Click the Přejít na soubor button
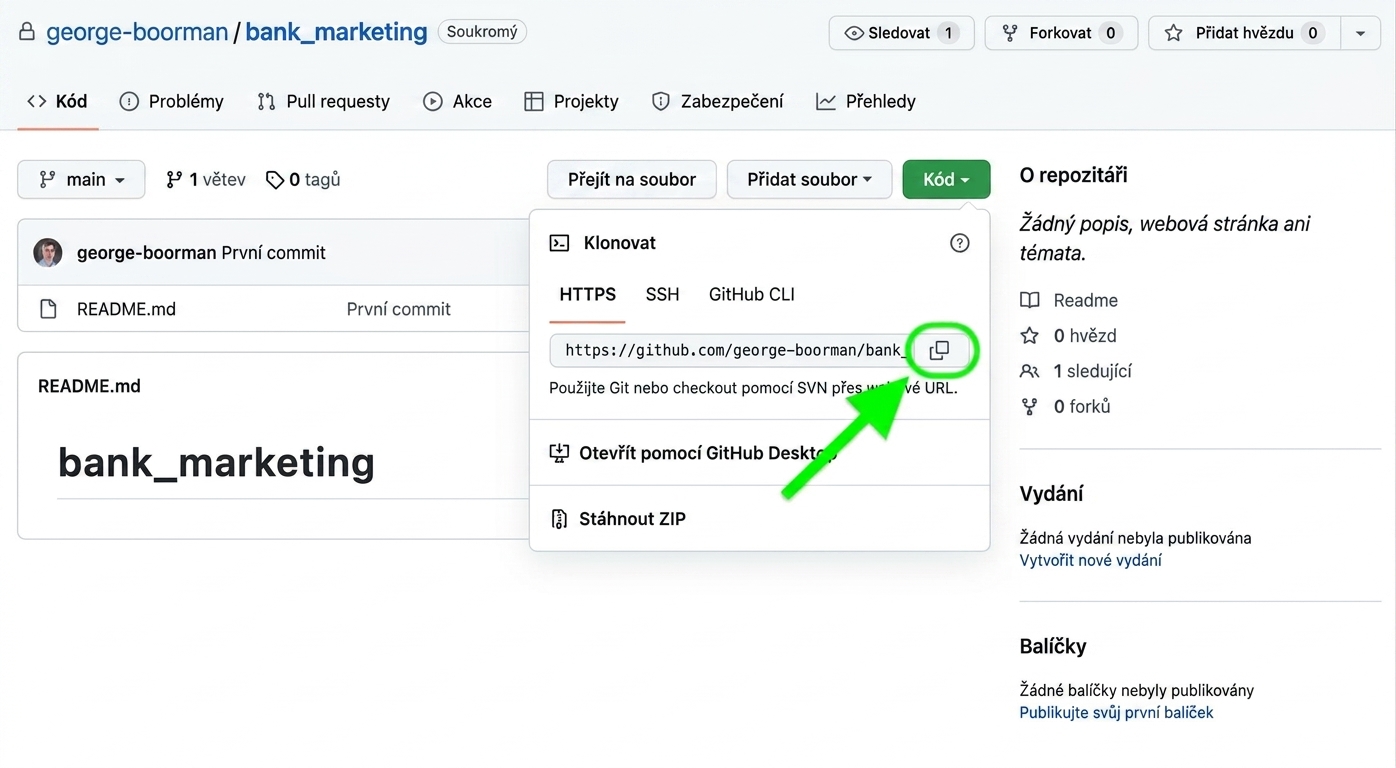The height and width of the screenshot is (768, 1396). (632, 179)
